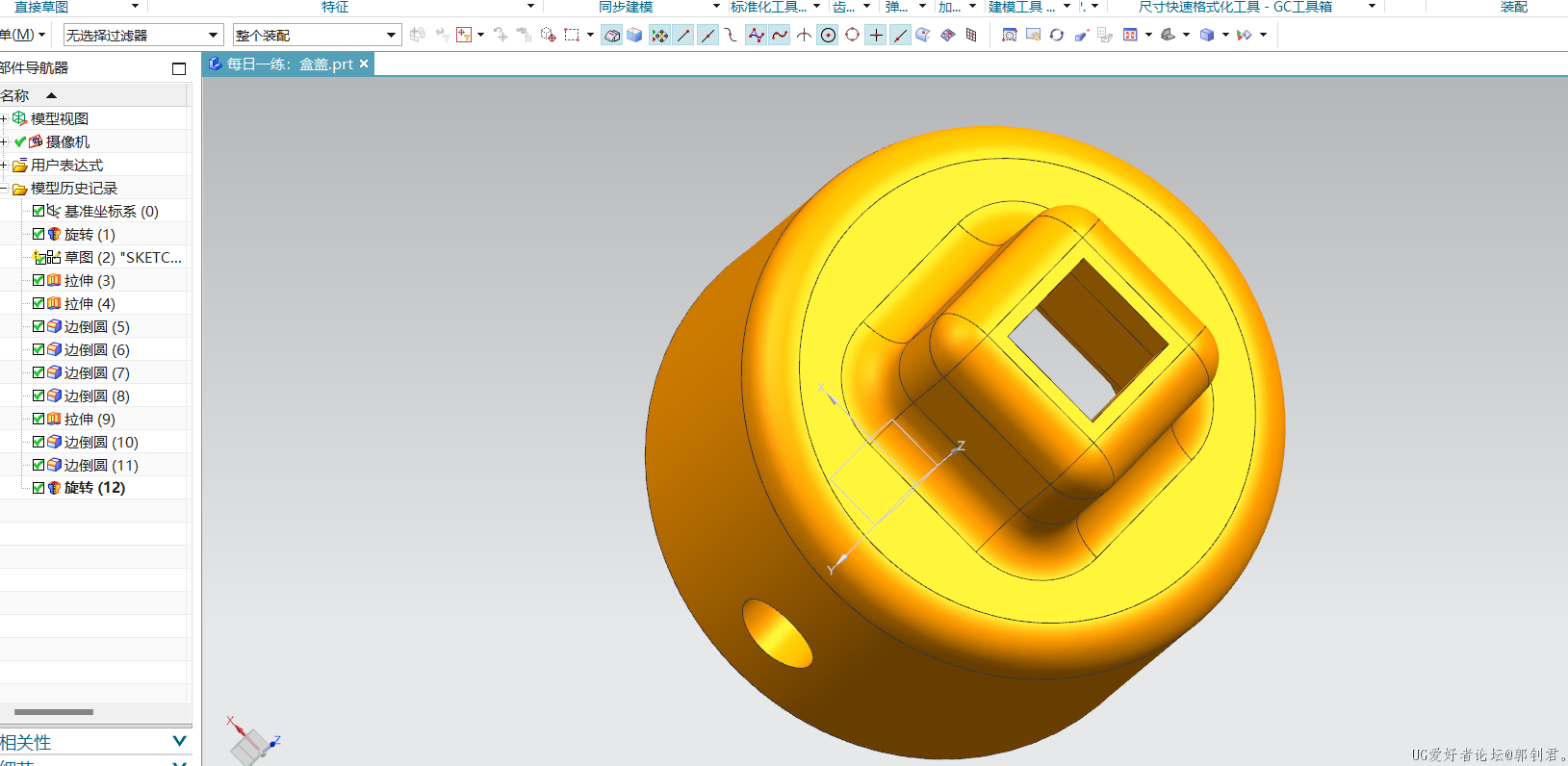Toggle the 边倒圆 (5) checkbox
Viewport: 1568px width, 766px height.
tap(39, 326)
